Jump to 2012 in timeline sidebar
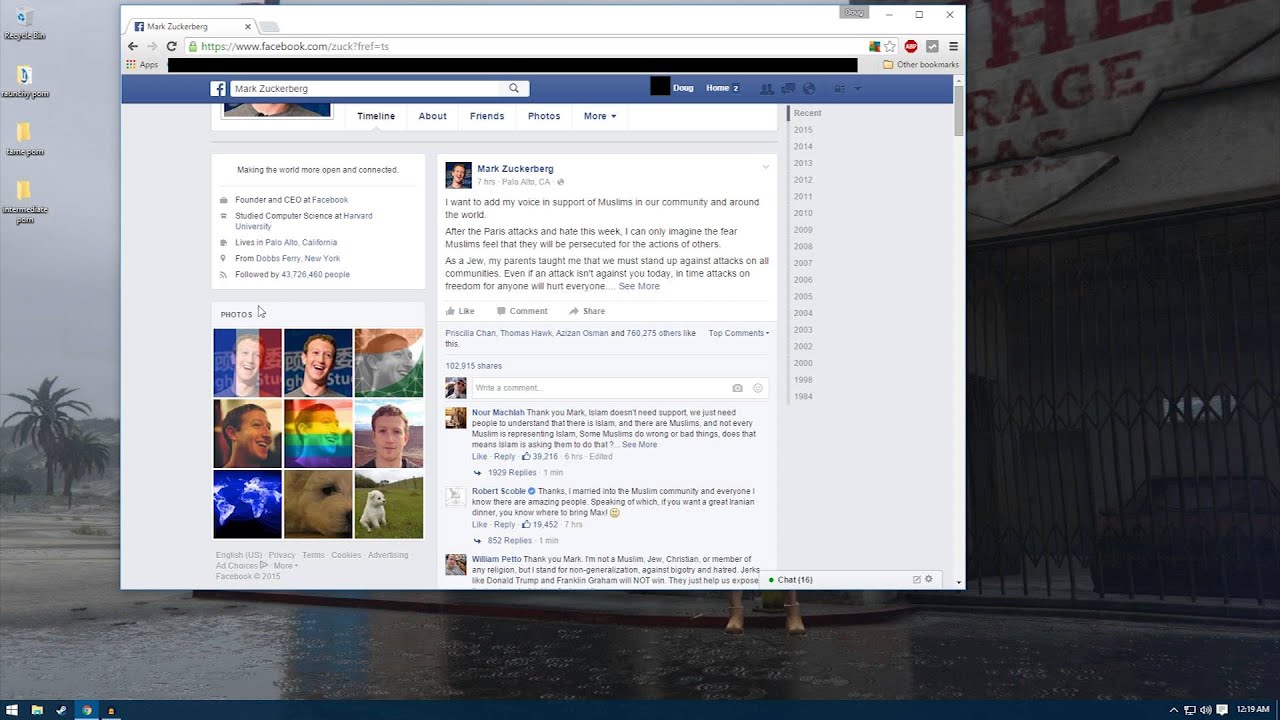 point(803,180)
